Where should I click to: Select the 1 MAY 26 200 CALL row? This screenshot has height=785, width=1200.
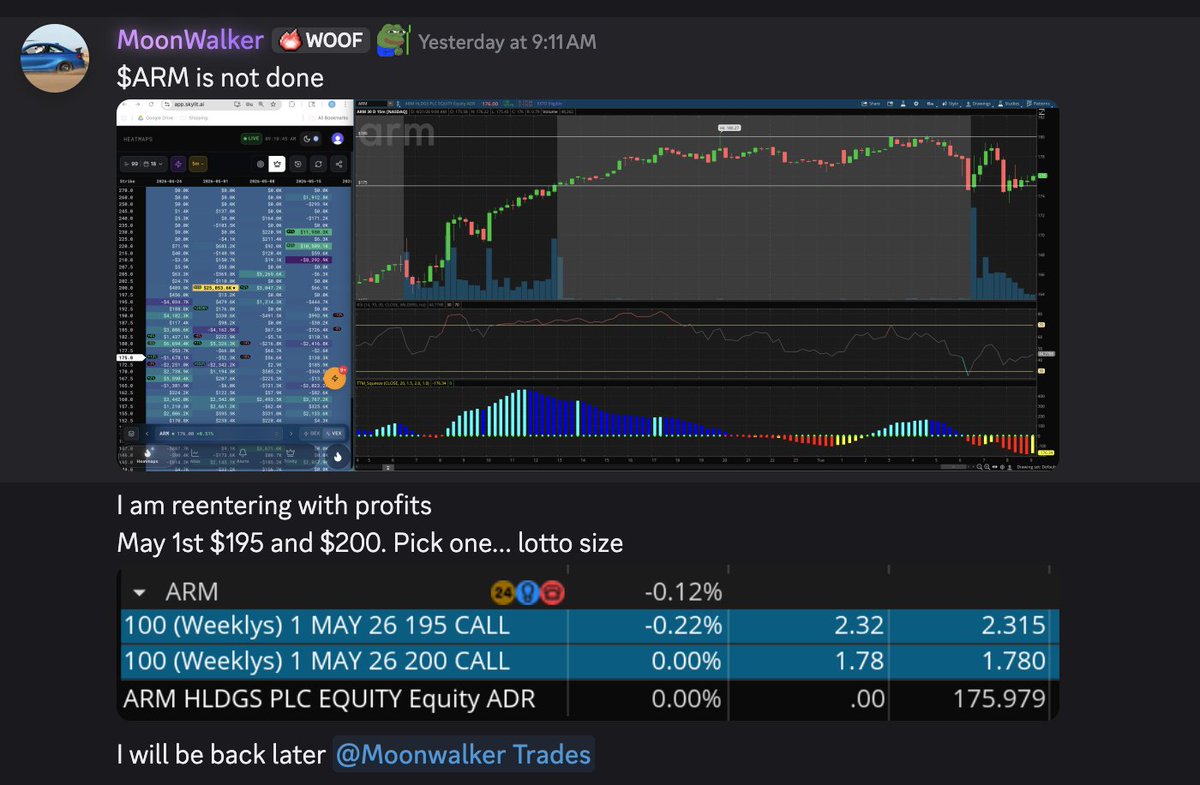[588, 661]
